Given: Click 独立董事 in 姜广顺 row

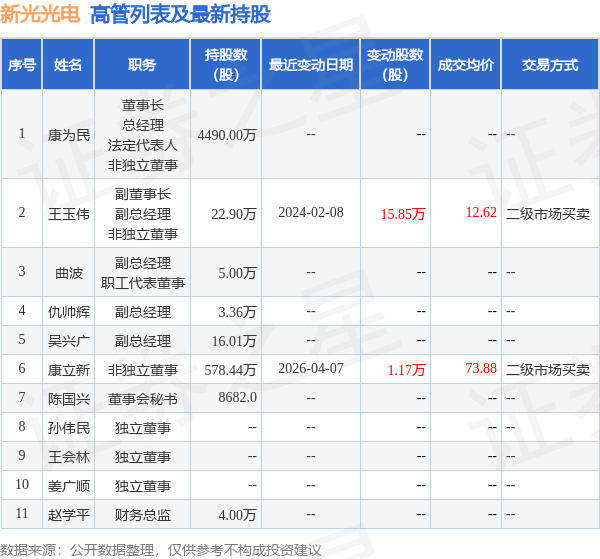Looking at the screenshot, I should (x=143, y=486).
